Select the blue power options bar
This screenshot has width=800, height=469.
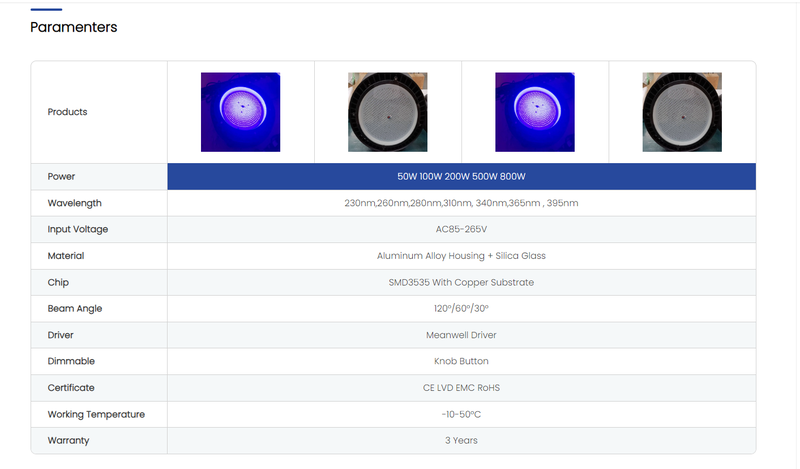tap(461, 177)
